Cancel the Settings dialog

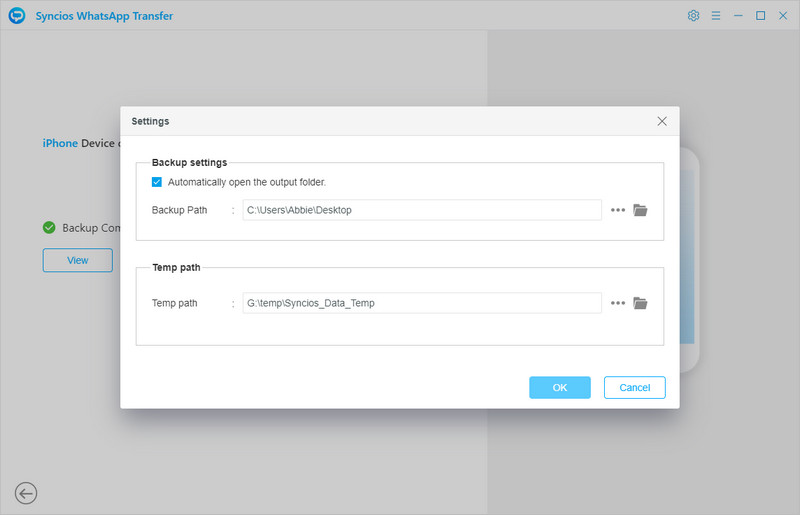click(x=635, y=387)
